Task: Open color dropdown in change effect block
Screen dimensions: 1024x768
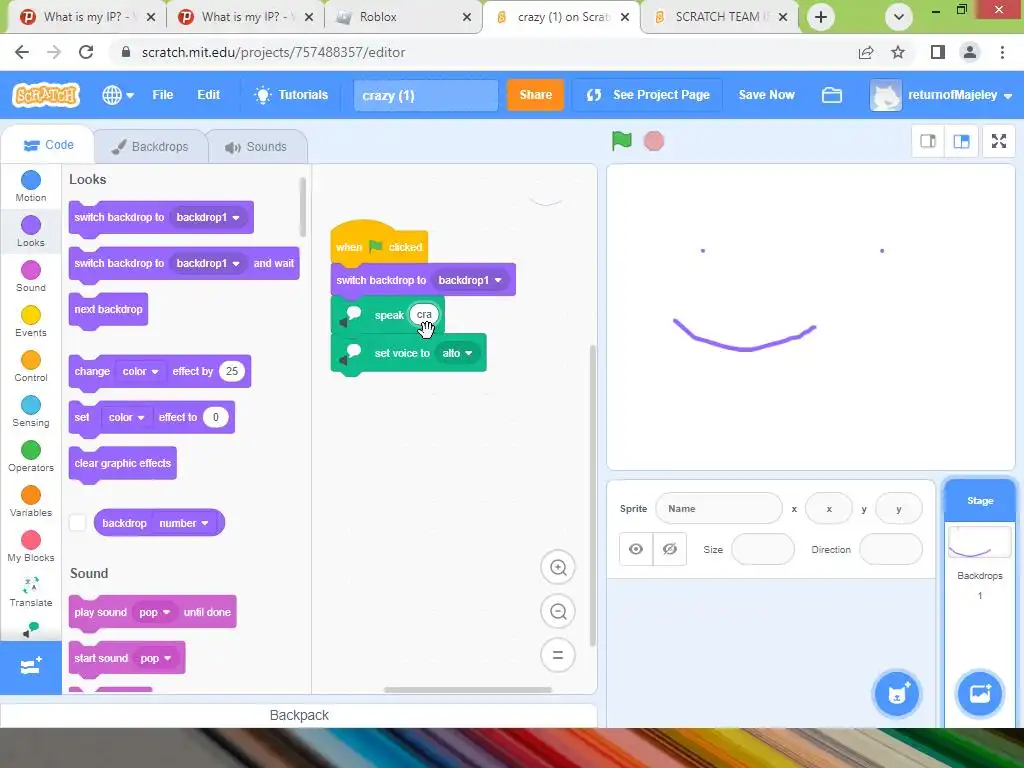Action: (140, 371)
